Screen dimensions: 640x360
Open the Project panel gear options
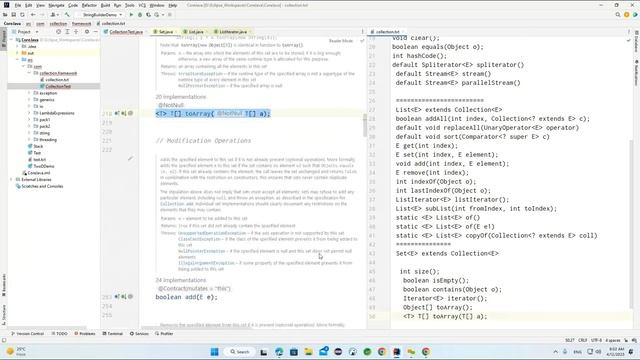[x=87, y=31]
